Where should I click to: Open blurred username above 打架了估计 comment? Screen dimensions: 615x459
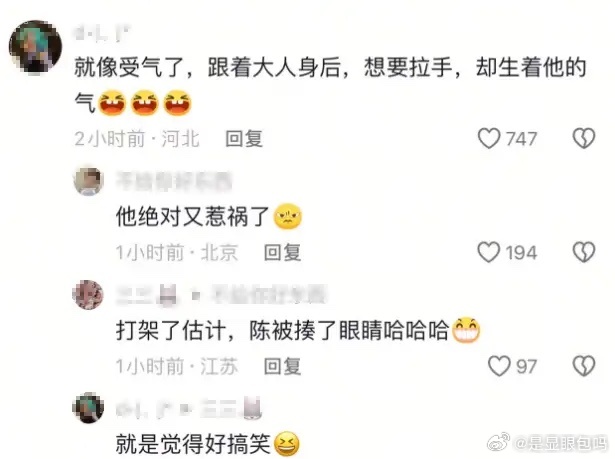tap(222, 295)
